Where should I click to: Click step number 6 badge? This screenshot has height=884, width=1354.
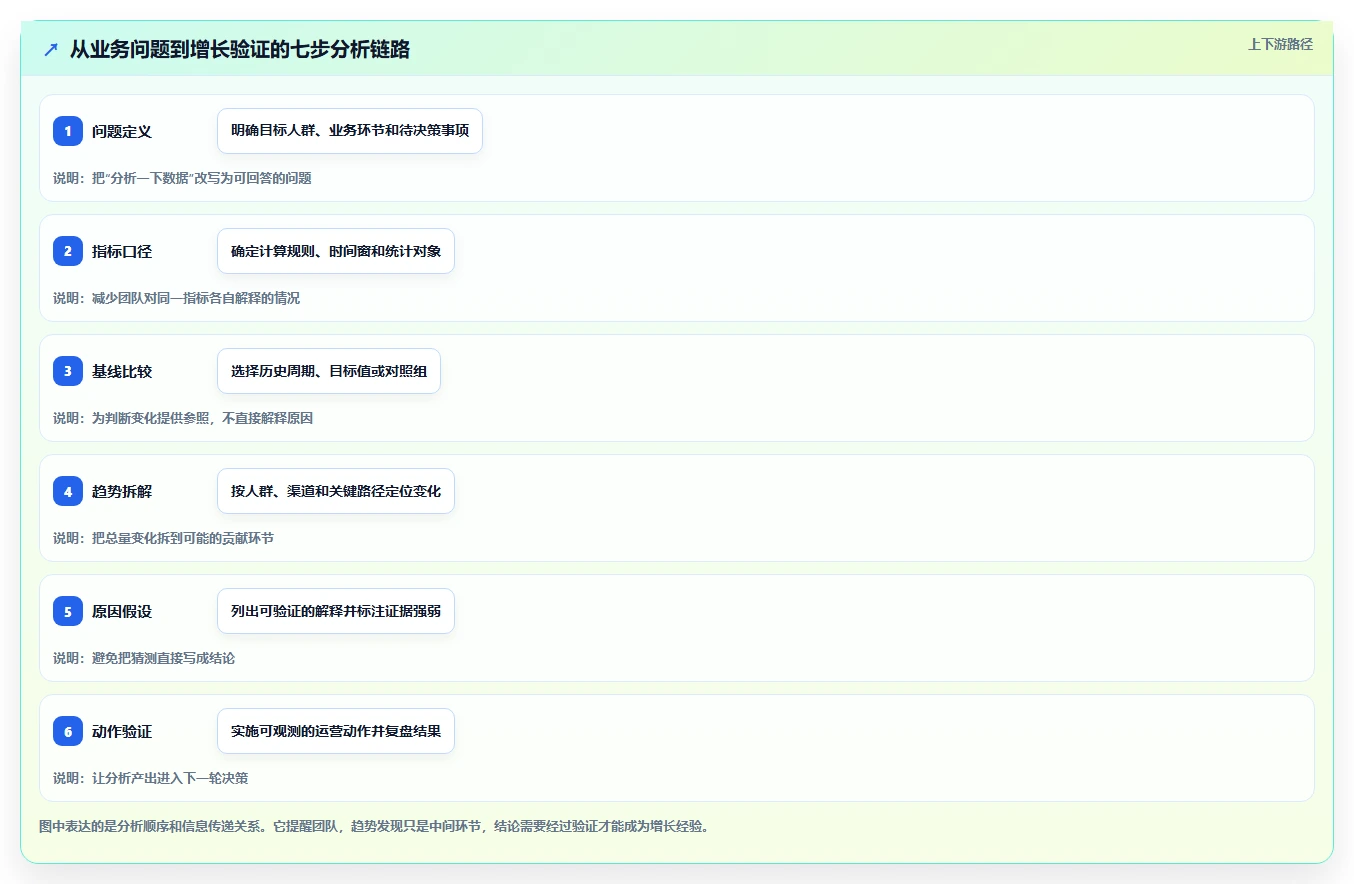(x=68, y=731)
